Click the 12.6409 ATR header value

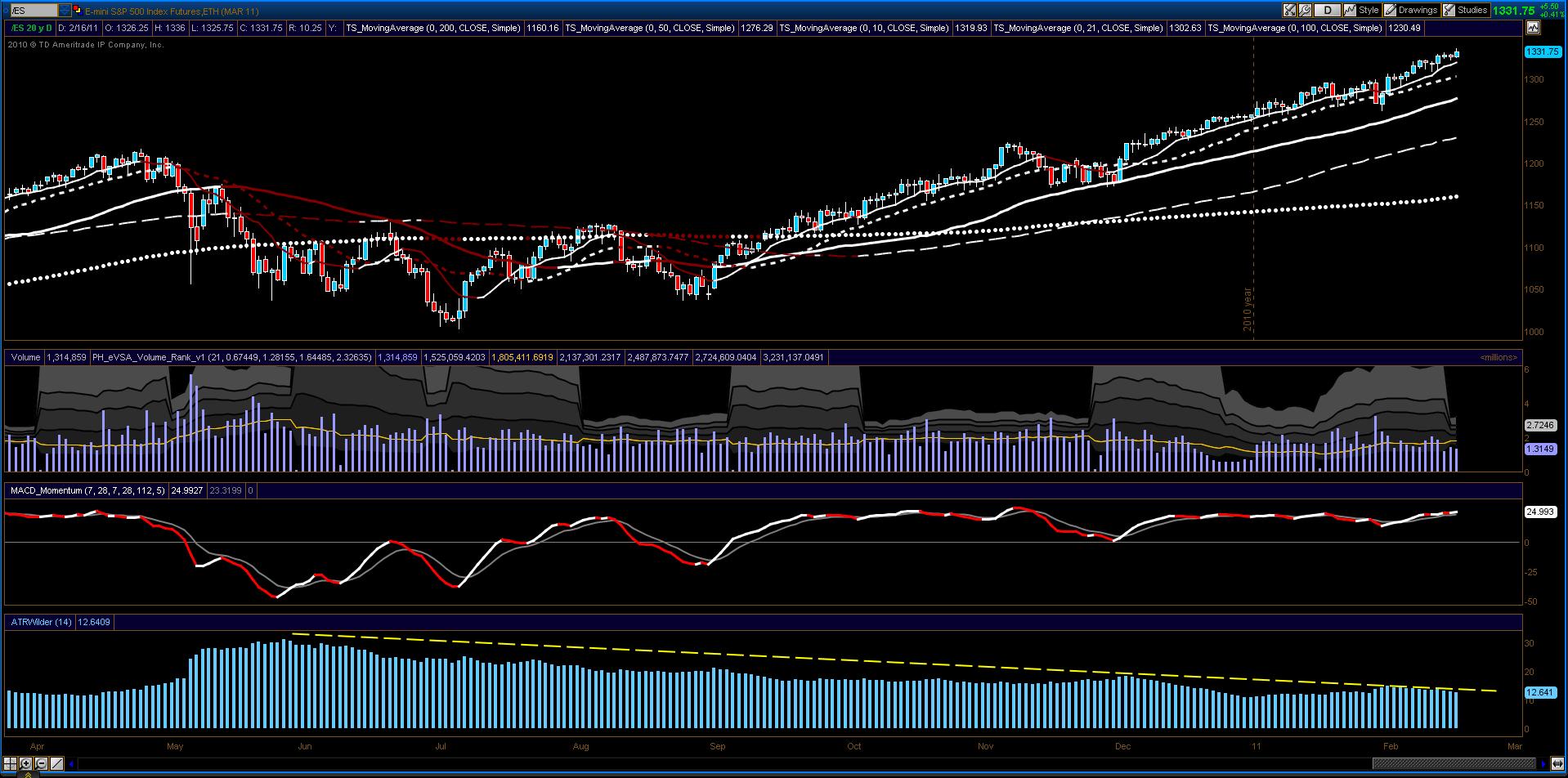click(x=94, y=622)
